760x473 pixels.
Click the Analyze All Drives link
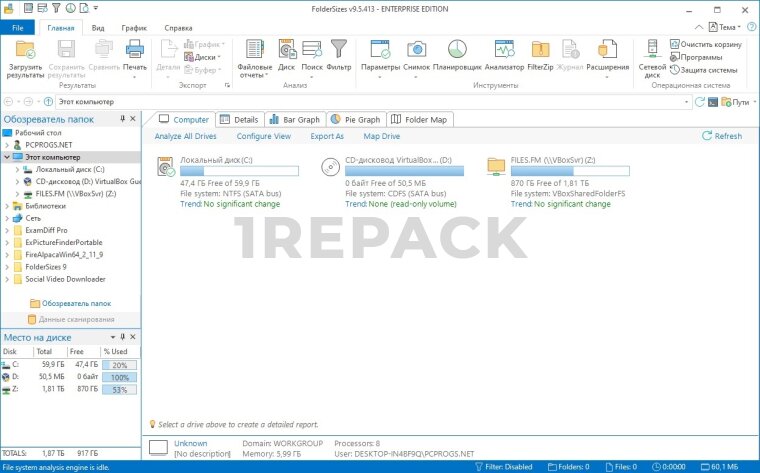coord(185,136)
